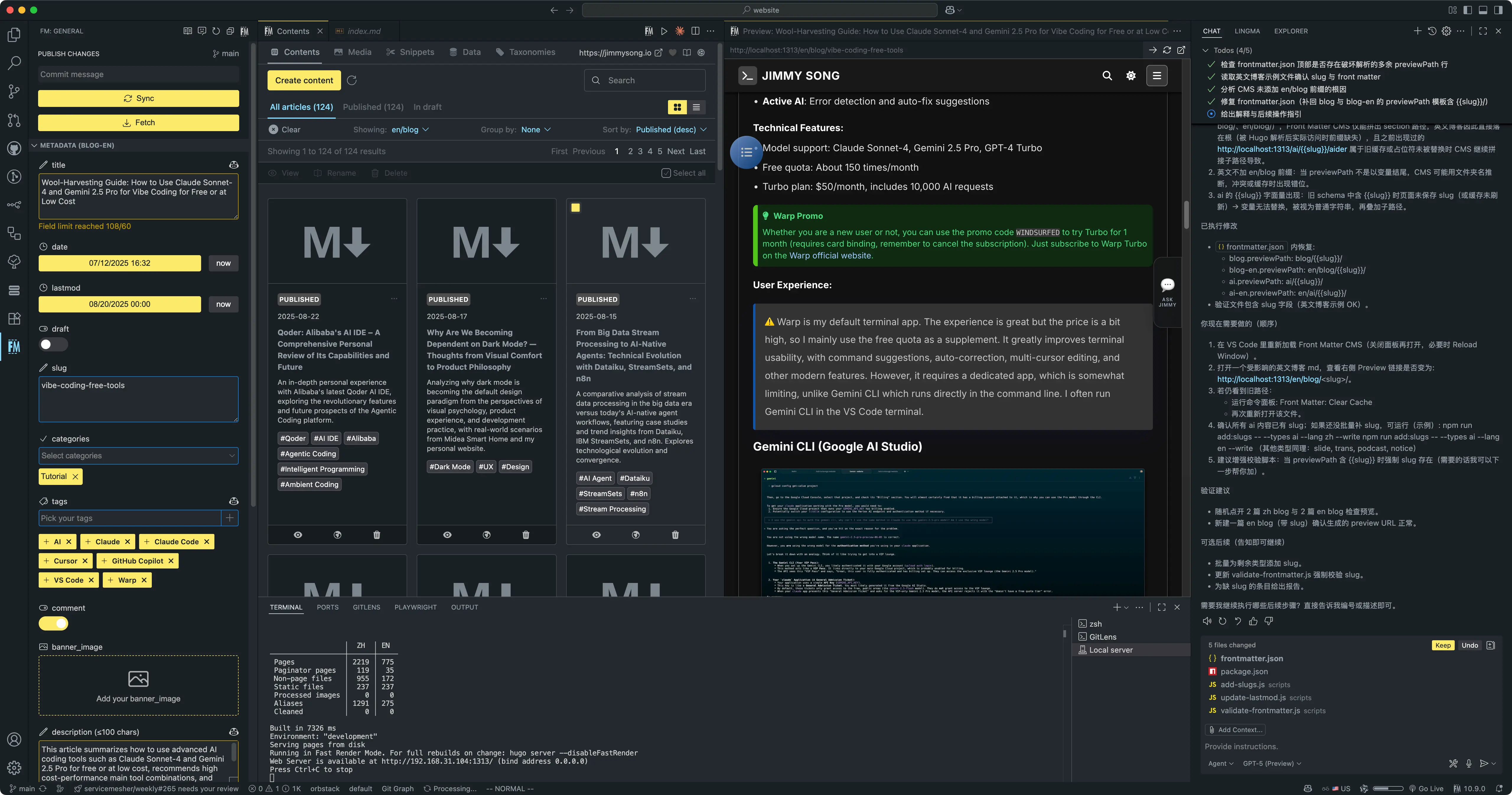Open the Accounts icon in activity bar
This screenshot has height=795, width=1512.
(x=14, y=739)
